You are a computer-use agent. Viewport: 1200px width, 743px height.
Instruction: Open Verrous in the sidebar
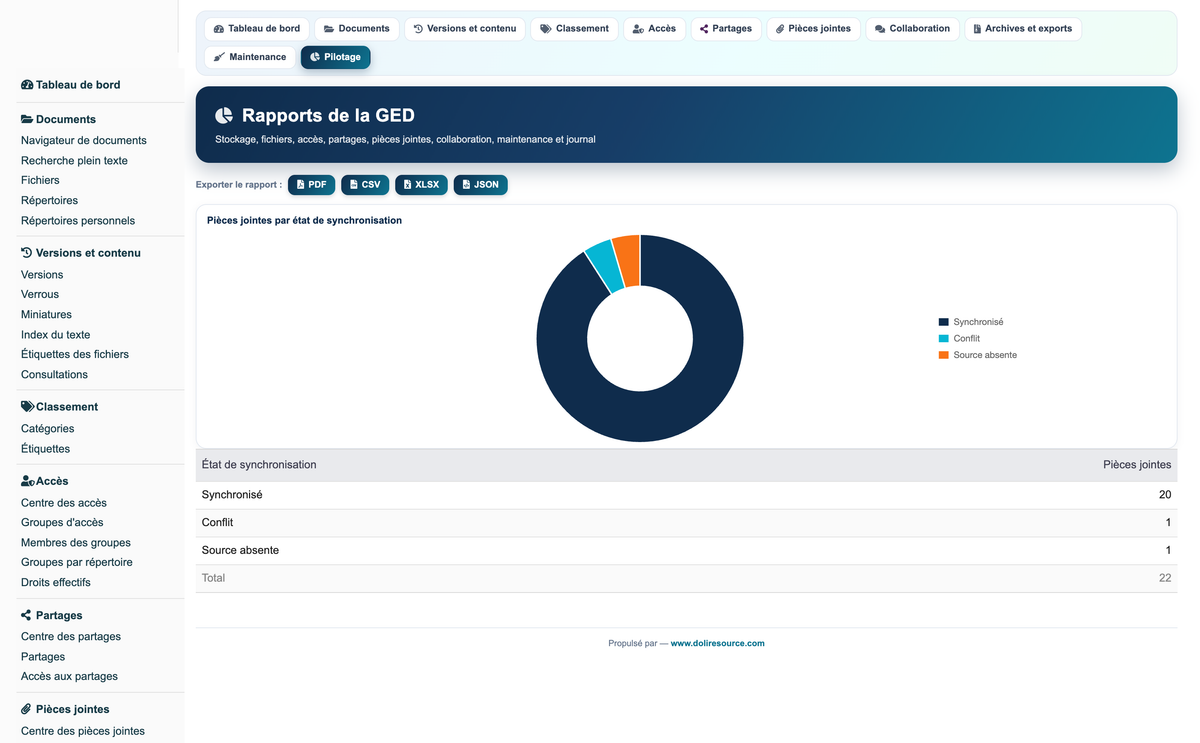click(x=40, y=295)
